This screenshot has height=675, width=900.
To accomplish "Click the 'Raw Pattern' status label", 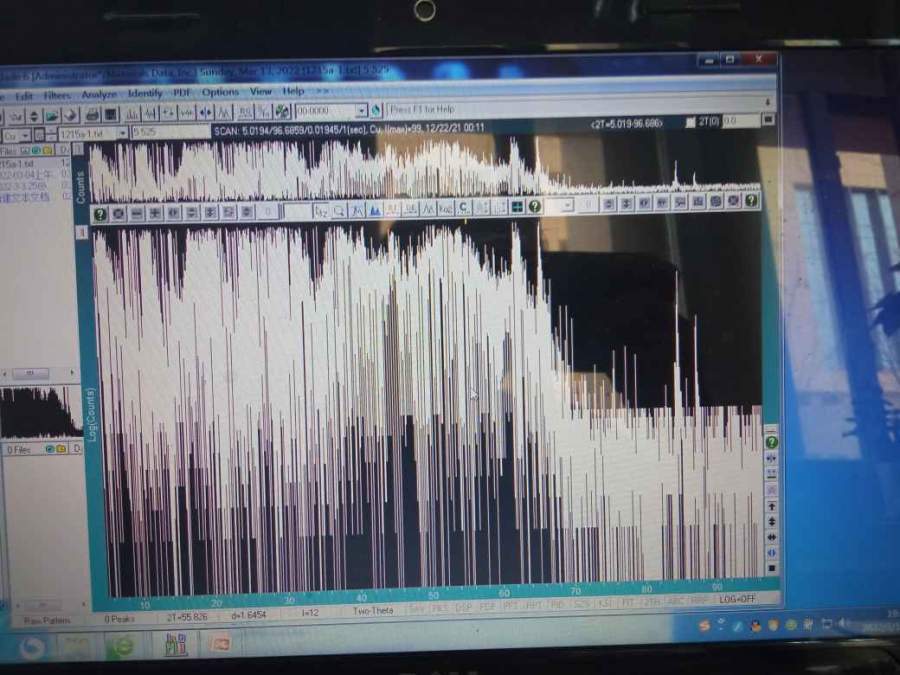I will coord(47,620).
